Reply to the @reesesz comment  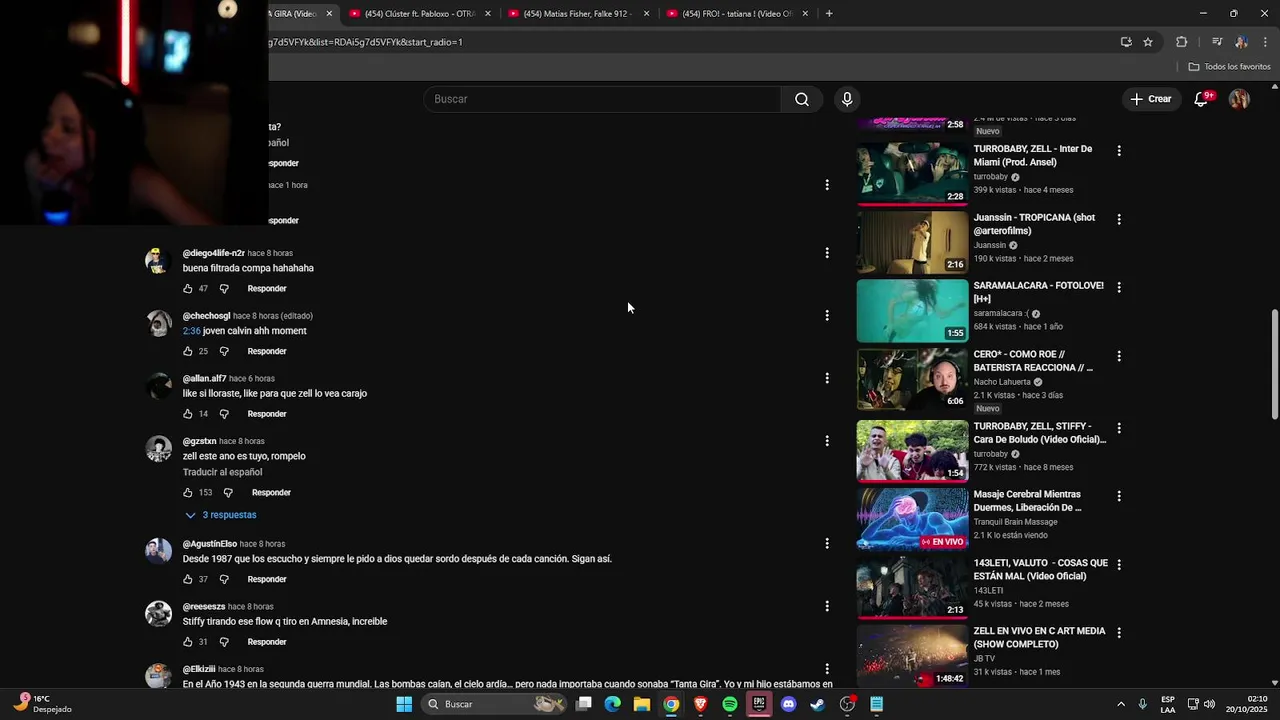tap(267, 642)
